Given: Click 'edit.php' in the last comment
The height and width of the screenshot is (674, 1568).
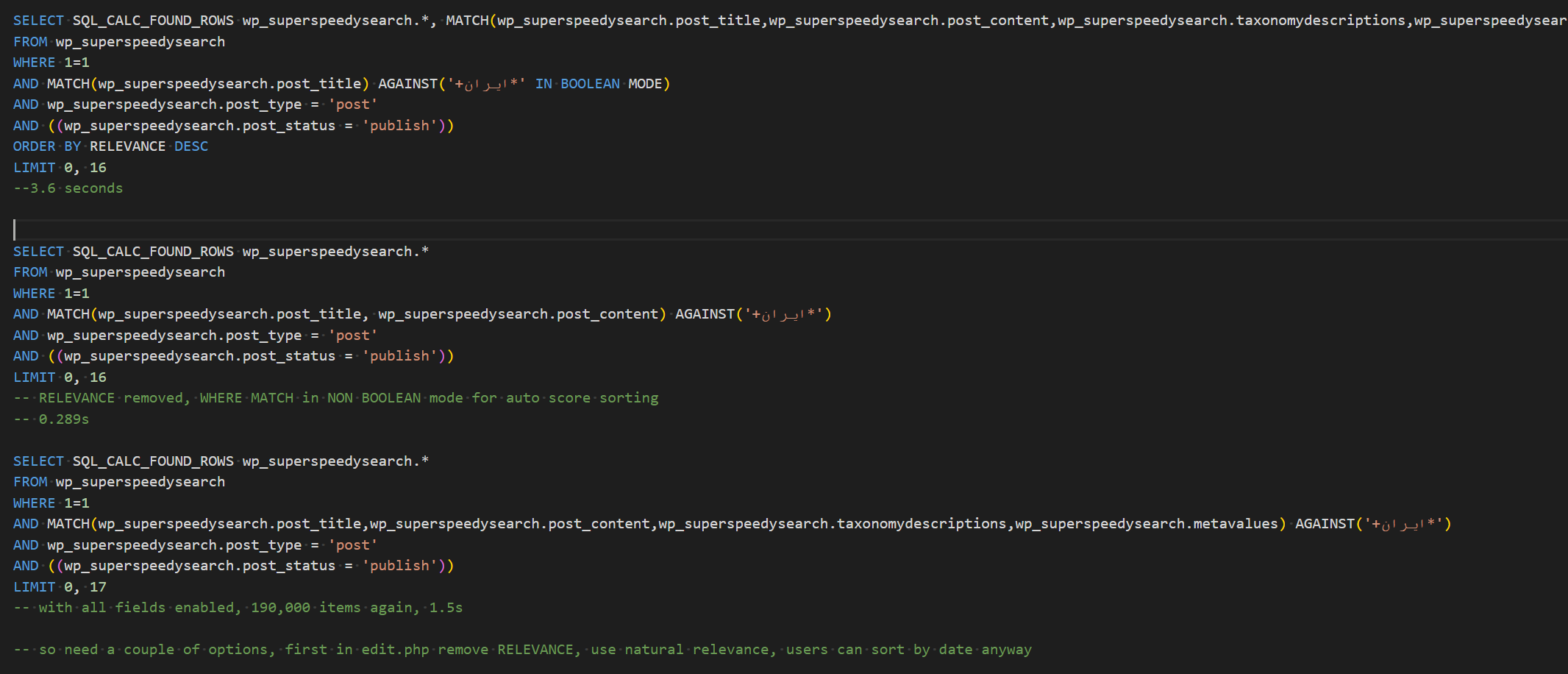Looking at the screenshot, I should (395, 650).
